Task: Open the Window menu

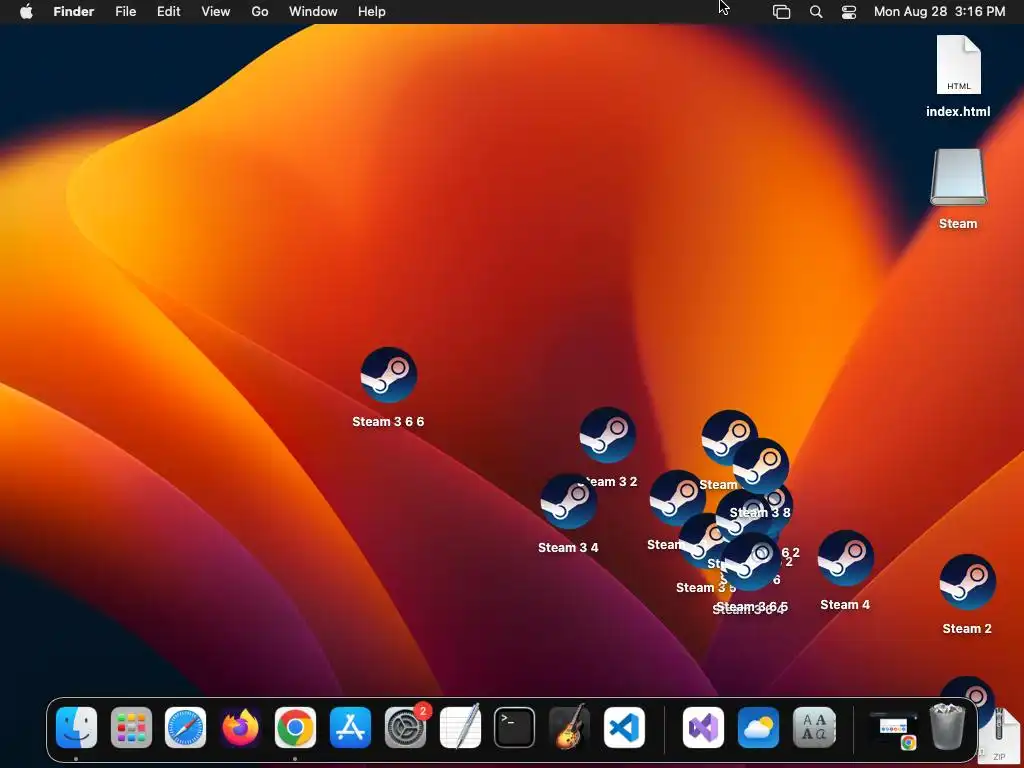Action: 313,12
